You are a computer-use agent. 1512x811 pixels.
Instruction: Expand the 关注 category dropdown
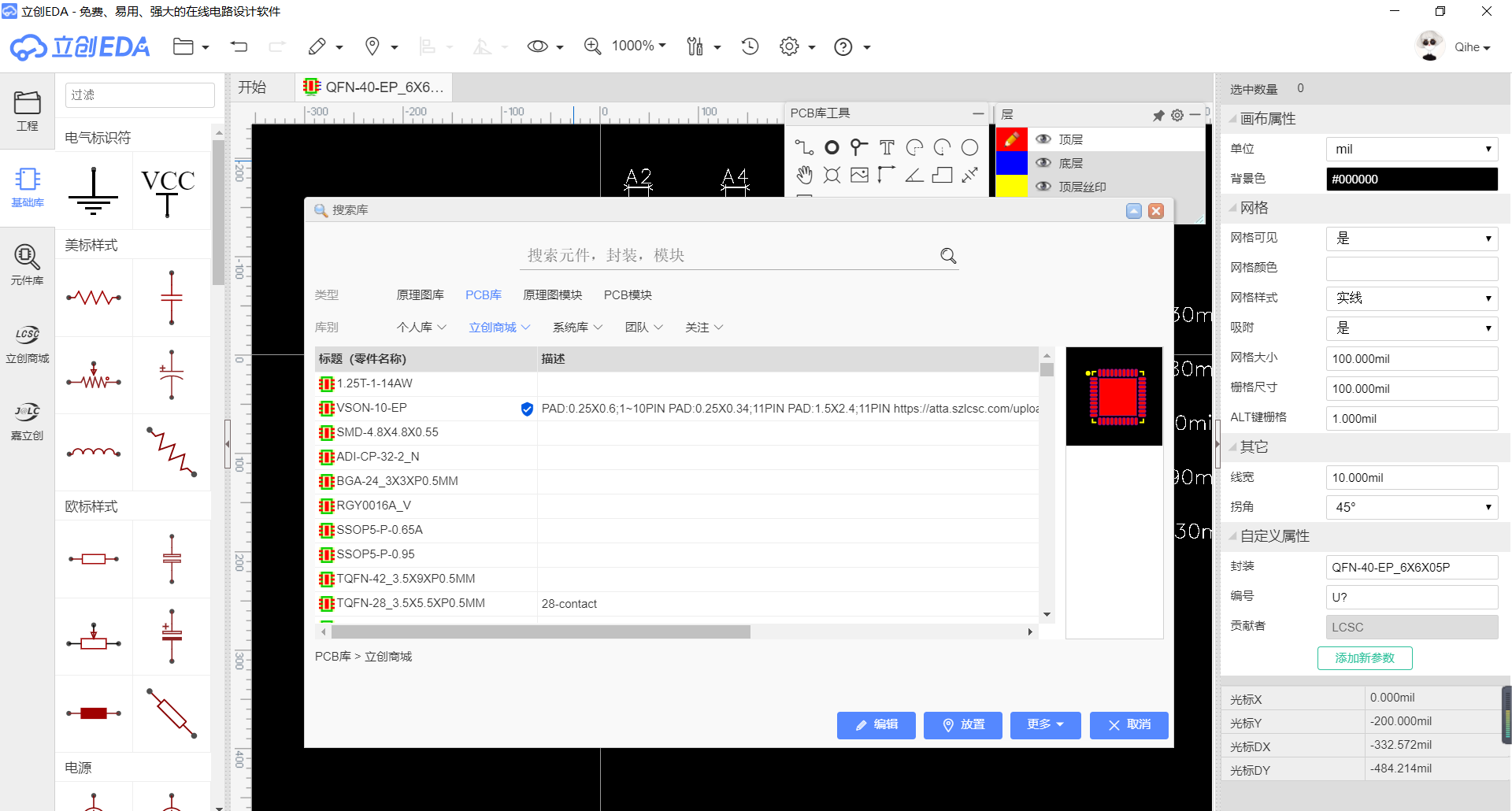click(x=704, y=328)
